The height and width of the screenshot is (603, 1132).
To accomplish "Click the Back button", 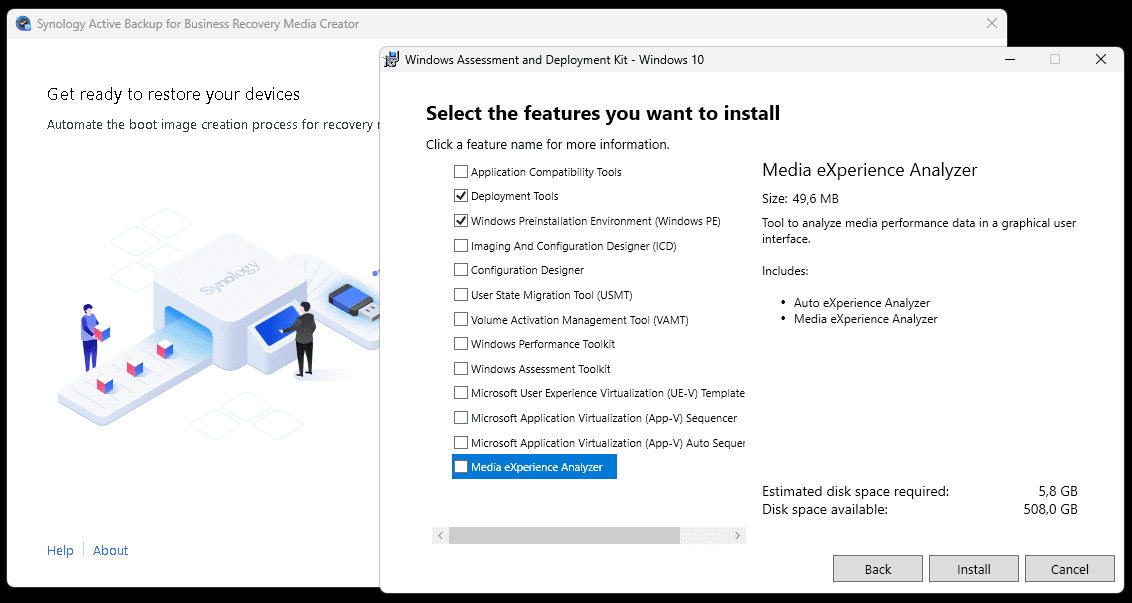I will point(878,568).
